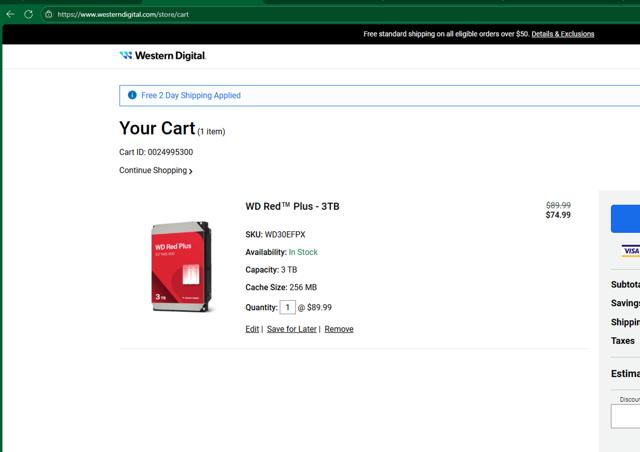Reload the page with the refresh icon

tap(28, 14)
